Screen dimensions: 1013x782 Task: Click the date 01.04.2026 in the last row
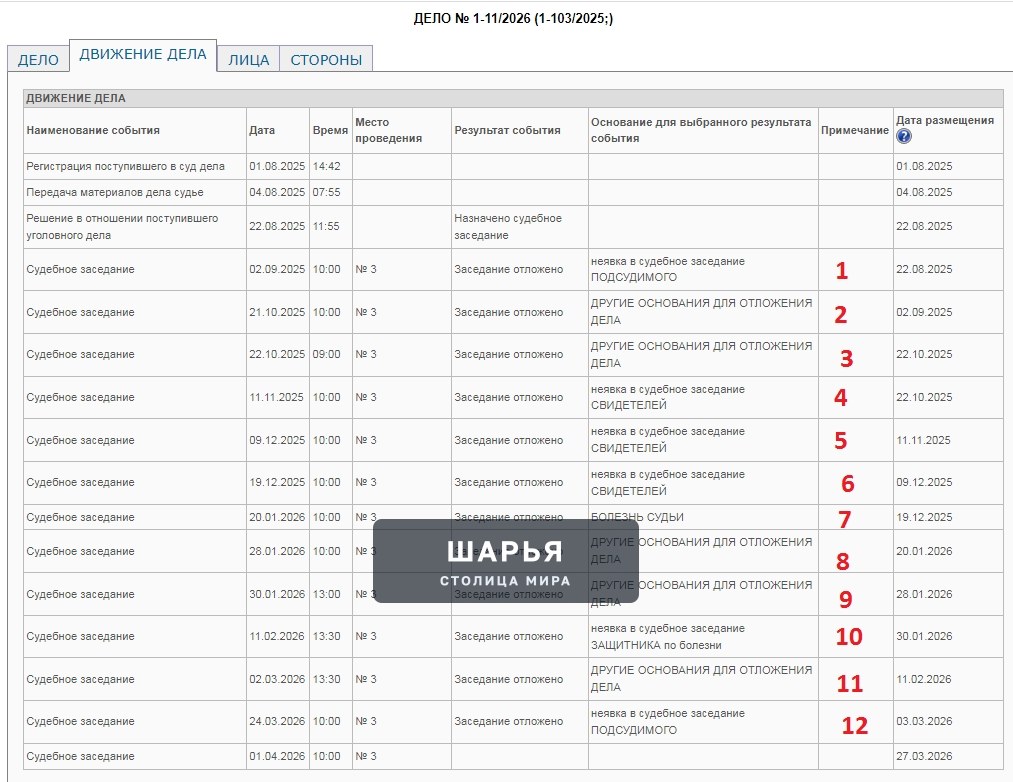277,756
